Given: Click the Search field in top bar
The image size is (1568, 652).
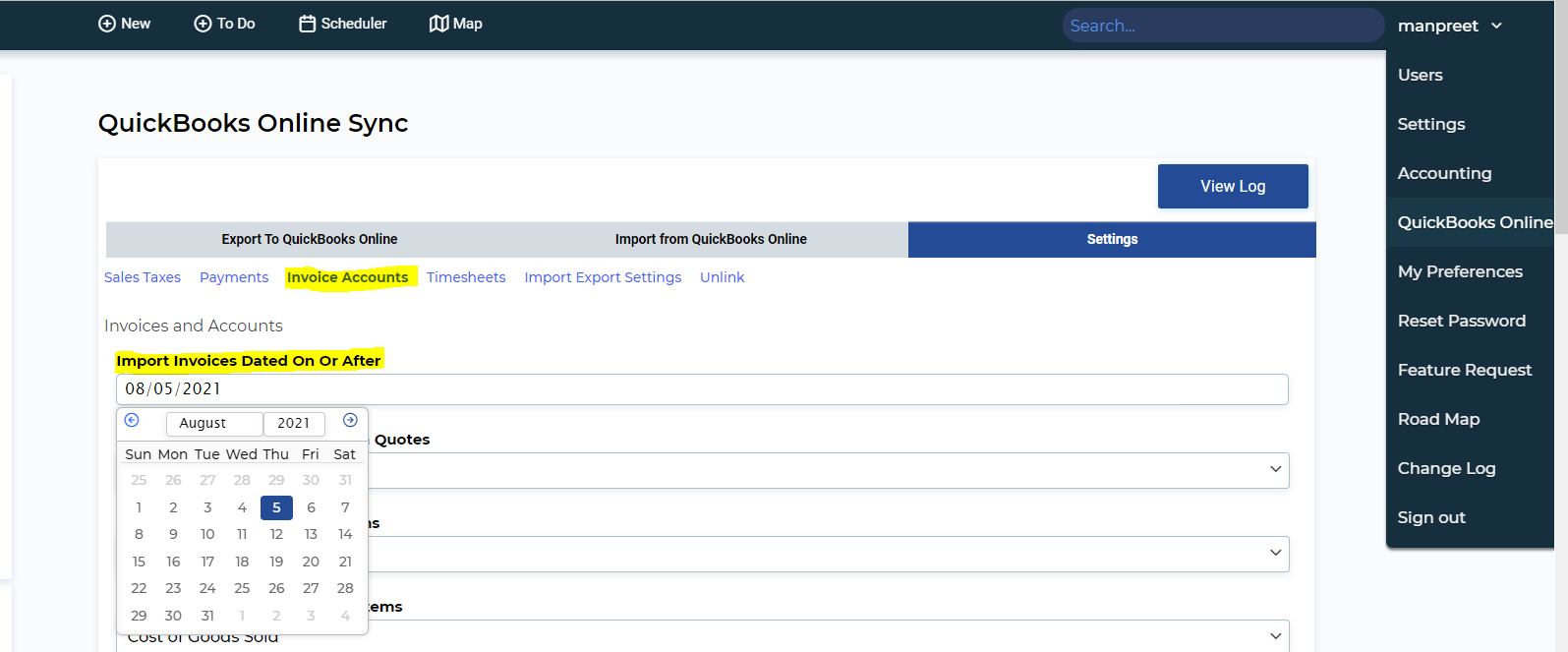Looking at the screenshot, I should [1223, 26].
